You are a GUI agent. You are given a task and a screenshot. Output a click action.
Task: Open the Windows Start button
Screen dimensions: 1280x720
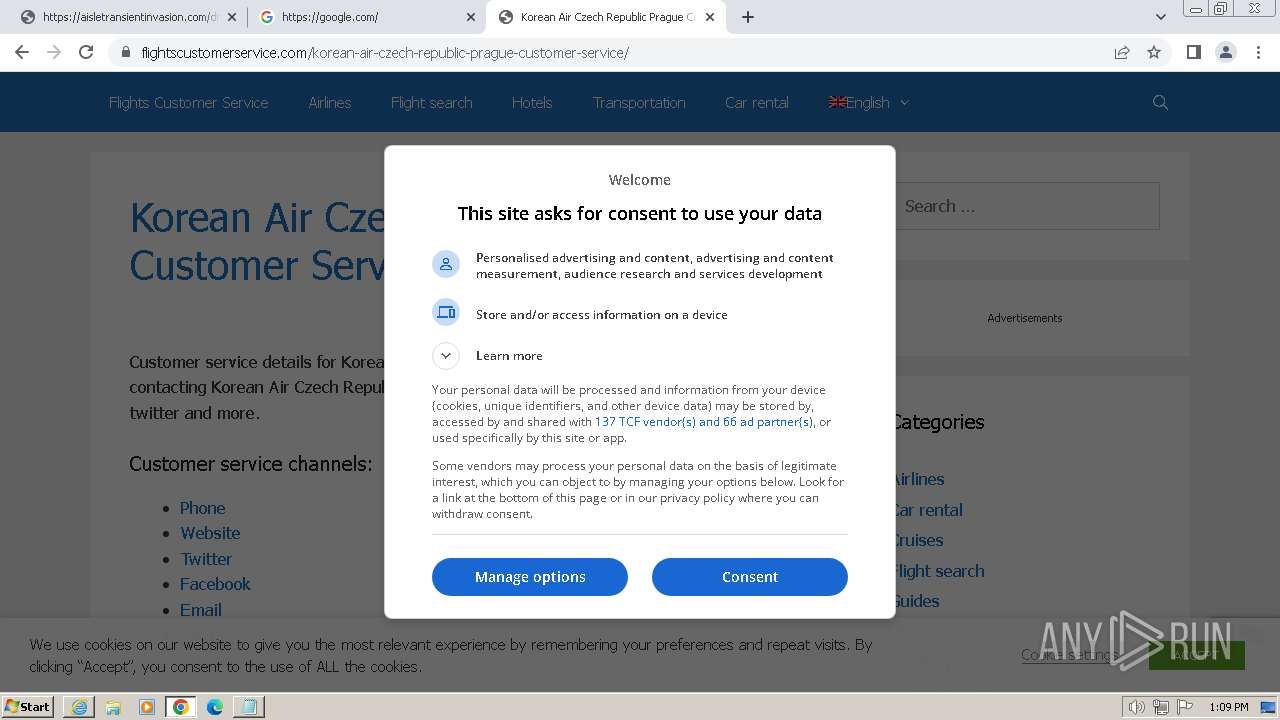click(x=27, y=706)
